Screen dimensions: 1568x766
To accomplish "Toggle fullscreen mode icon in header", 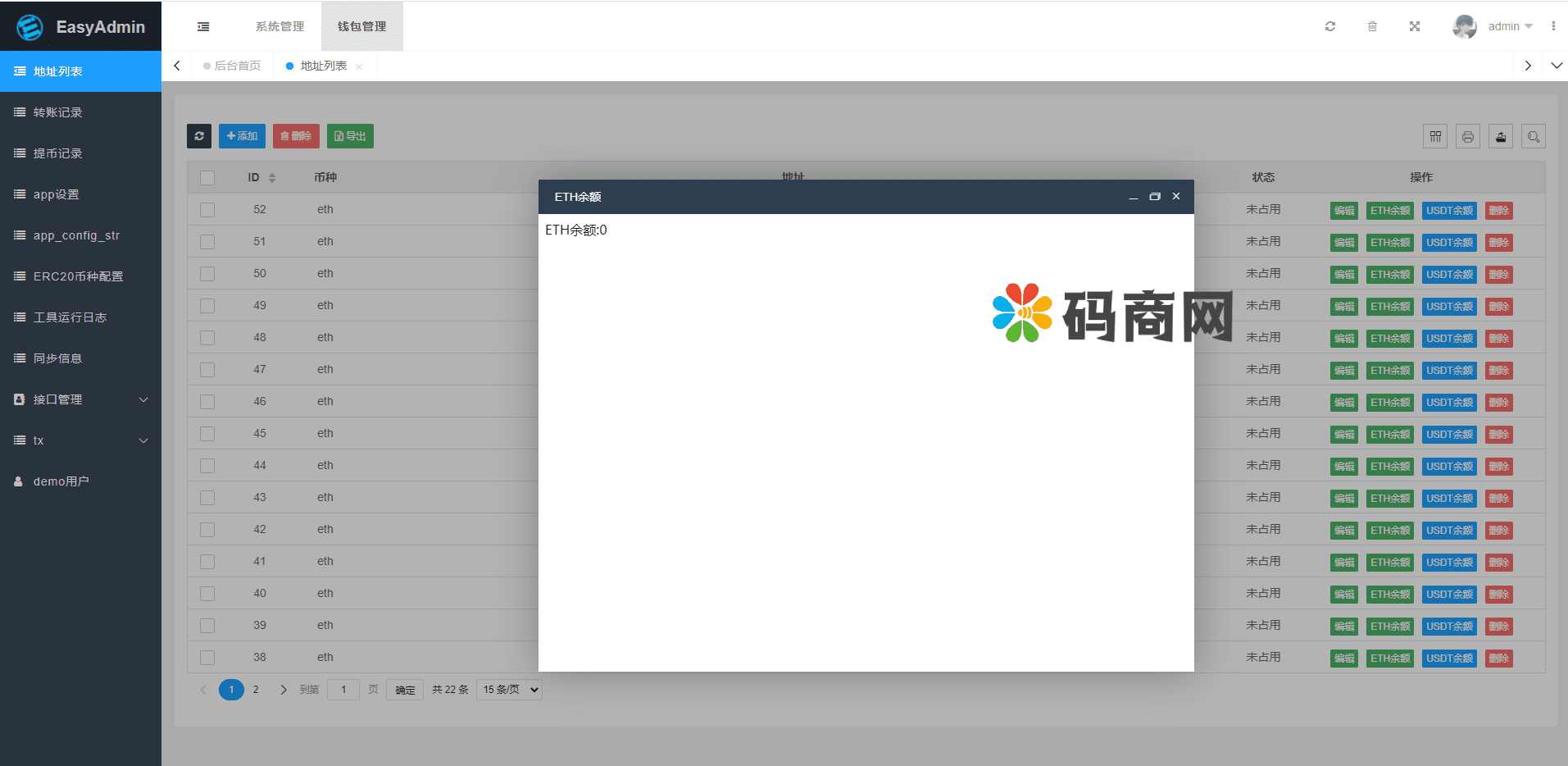I will 1415,26.
